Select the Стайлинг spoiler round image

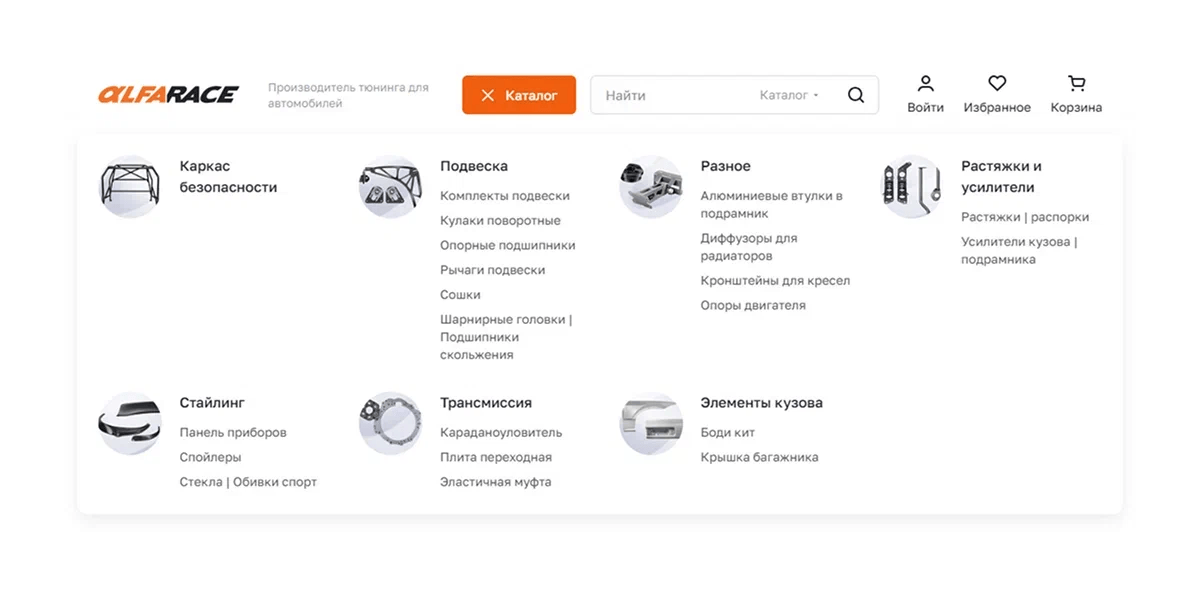(x=130, y=423)
